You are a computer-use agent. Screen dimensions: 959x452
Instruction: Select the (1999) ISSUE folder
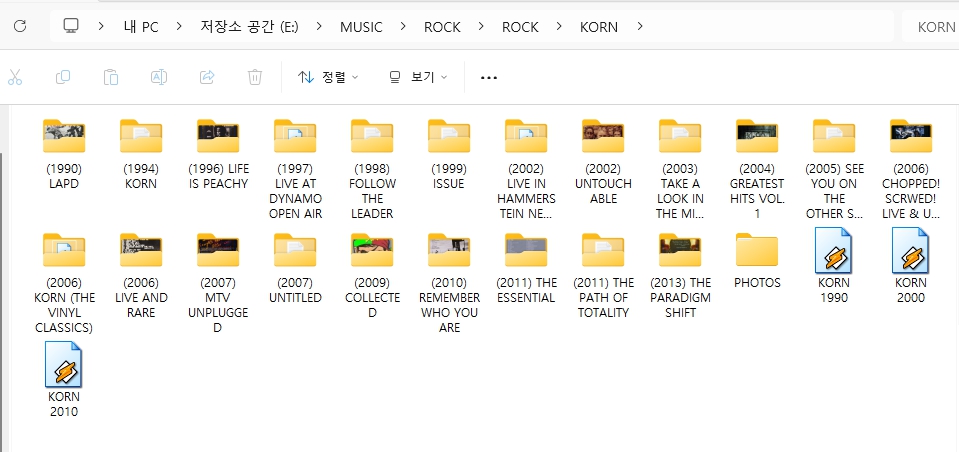click(449, 155)
